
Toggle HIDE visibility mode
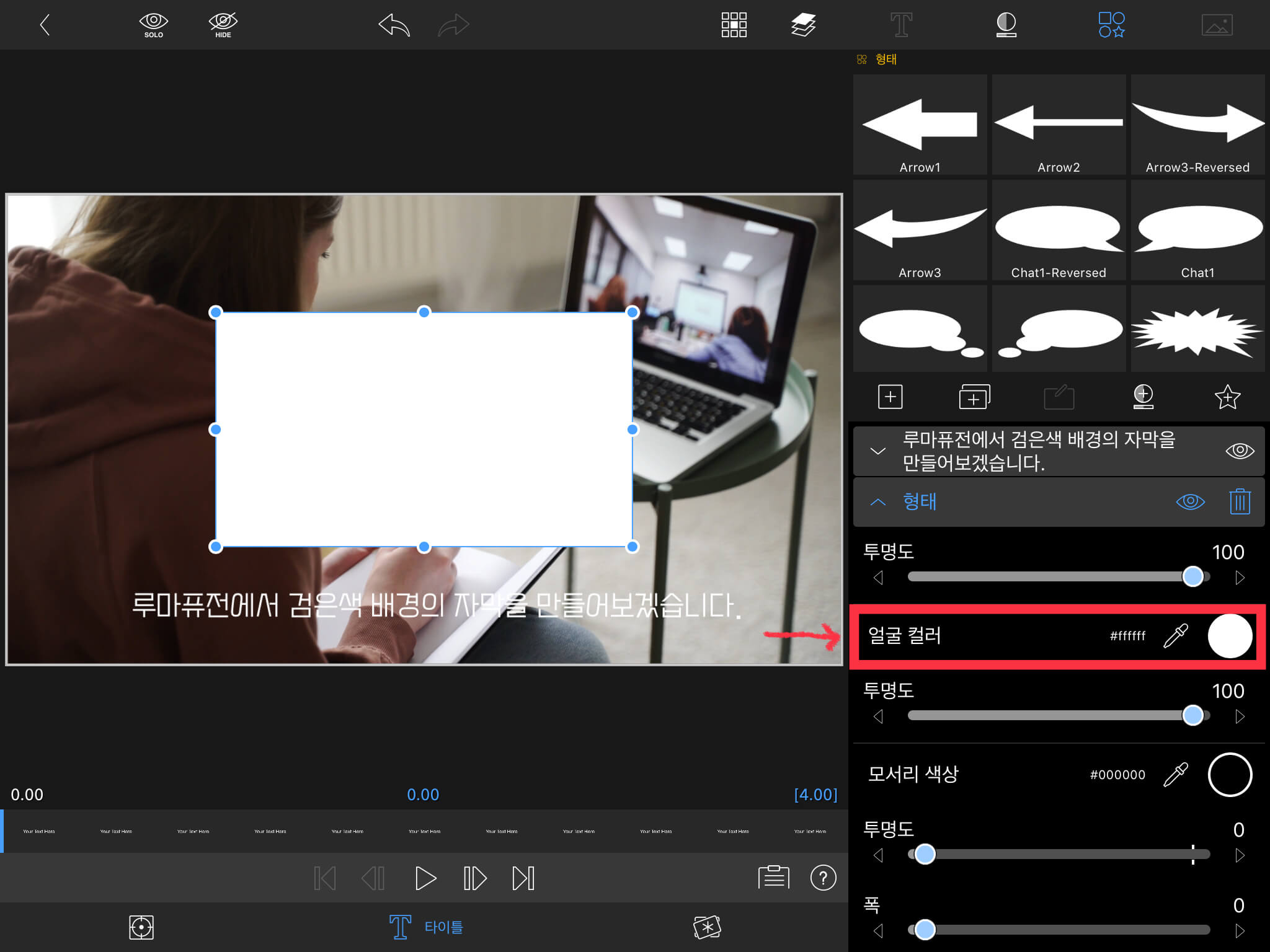click(x=223, y=25)
